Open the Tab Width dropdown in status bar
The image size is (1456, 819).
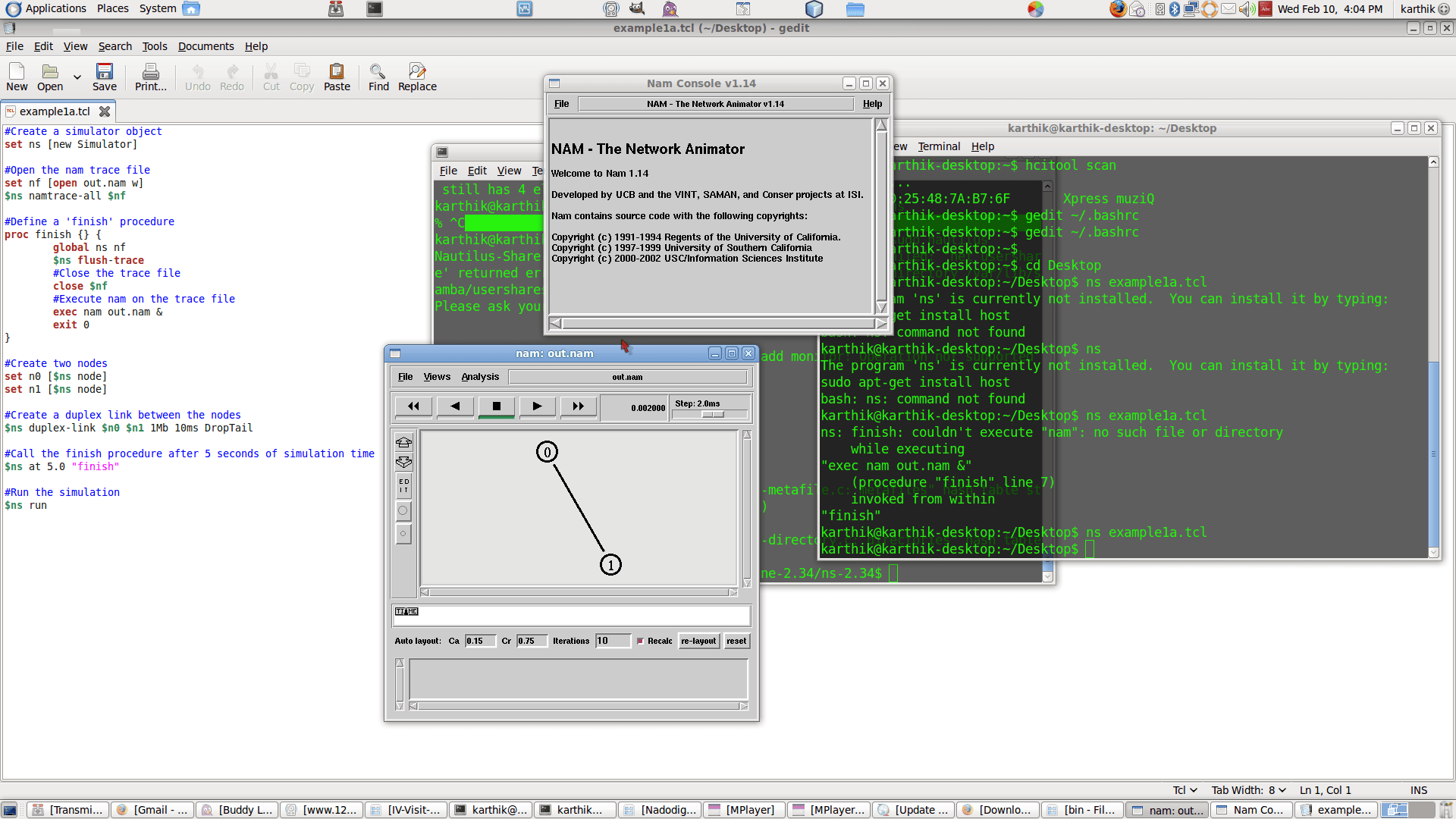(x=1248, y=790)
